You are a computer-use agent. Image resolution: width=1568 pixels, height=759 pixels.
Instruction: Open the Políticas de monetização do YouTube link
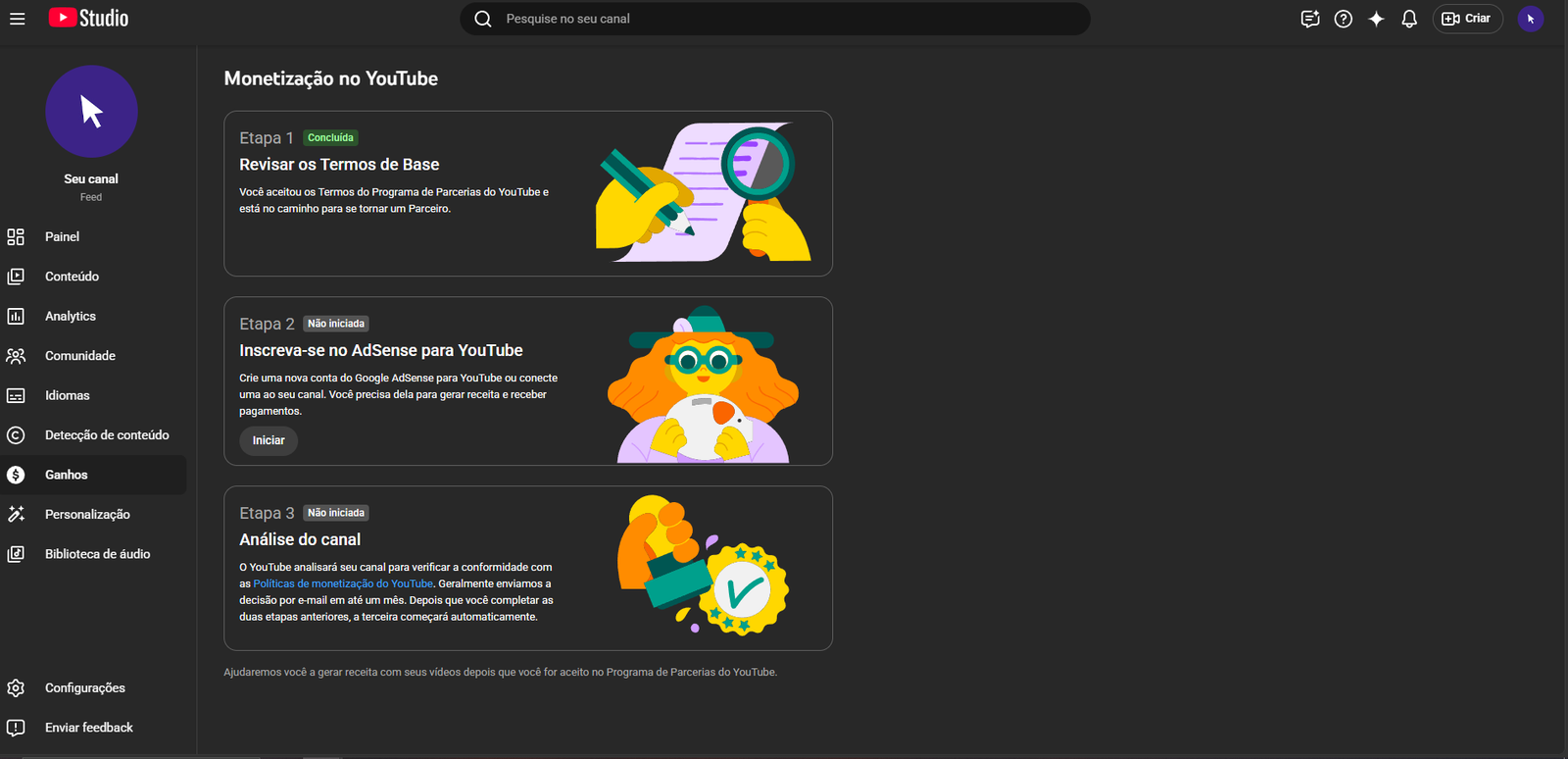click(343, 583)
